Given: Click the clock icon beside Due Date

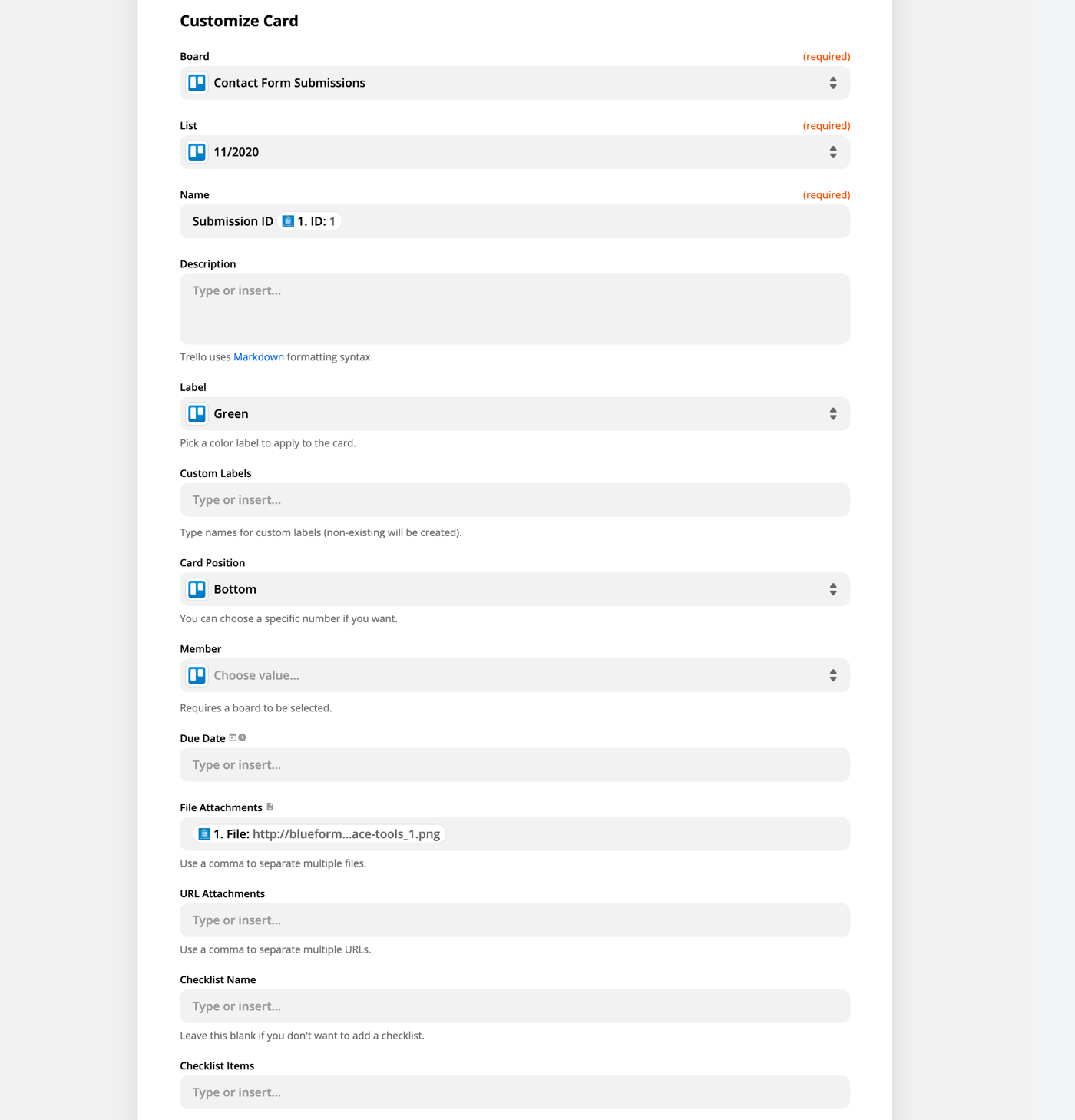Looking at the screenshot, I should pyautogui.click(x=243, y=737).
